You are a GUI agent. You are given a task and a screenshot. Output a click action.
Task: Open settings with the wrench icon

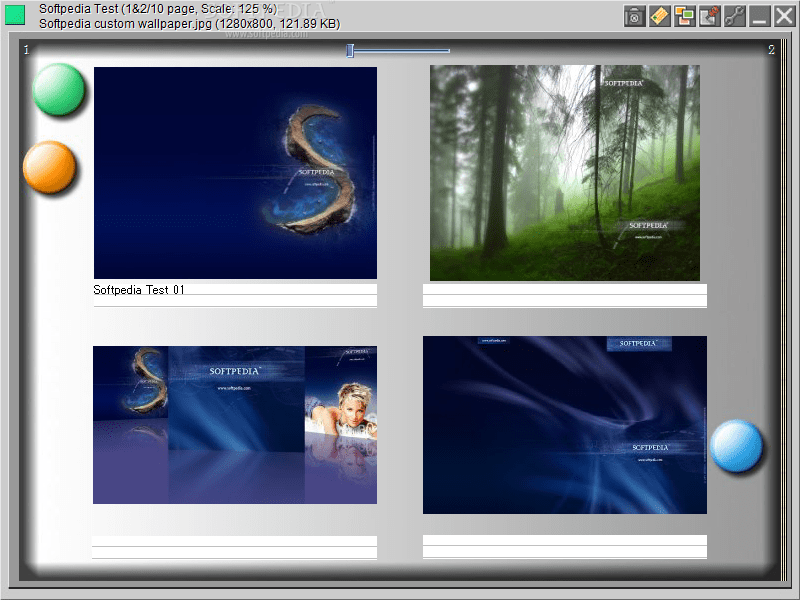click(735, 16)
